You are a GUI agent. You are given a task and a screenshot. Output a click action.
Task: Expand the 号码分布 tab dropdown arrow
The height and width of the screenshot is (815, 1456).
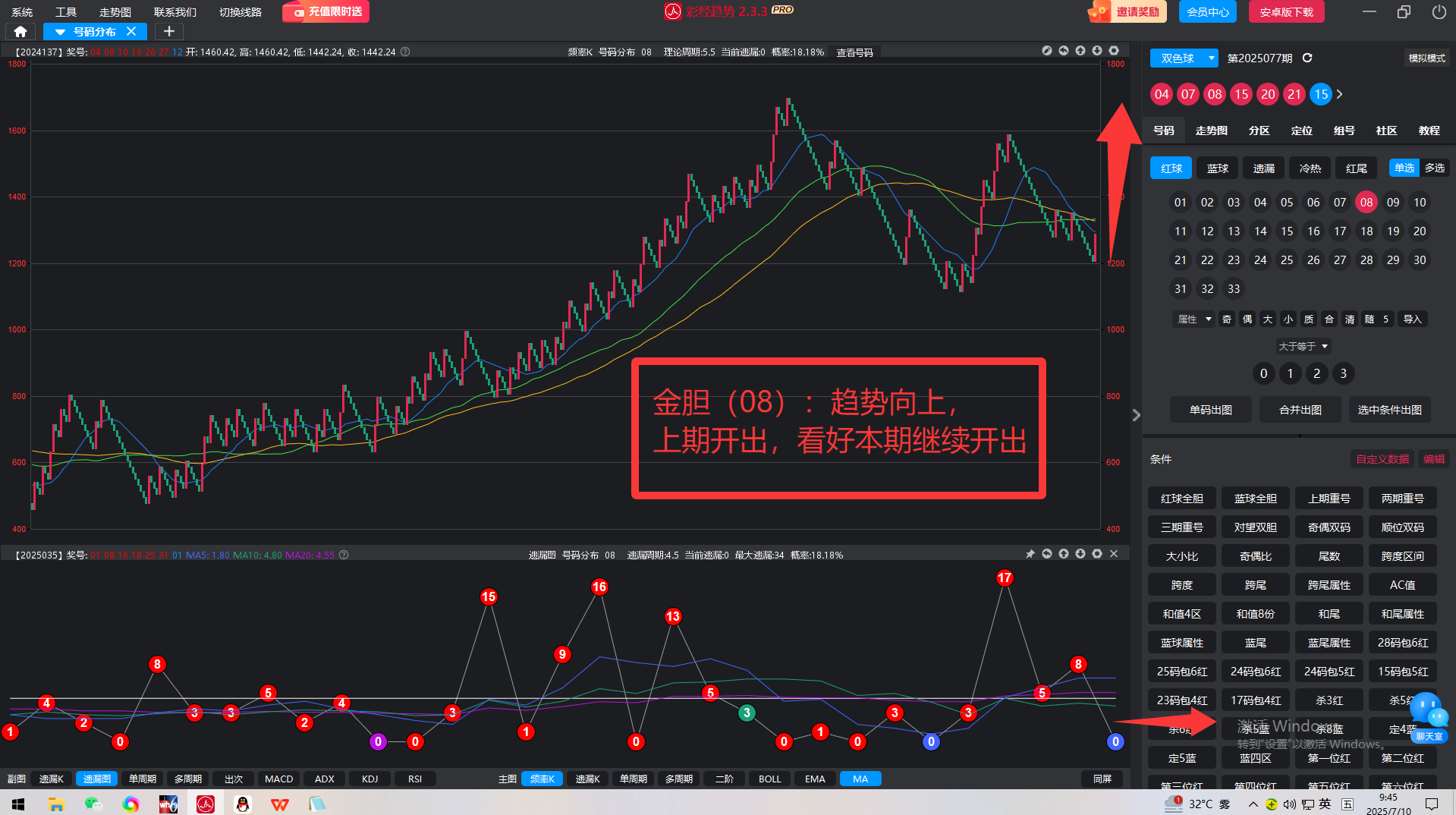click(x=60, y=32)
